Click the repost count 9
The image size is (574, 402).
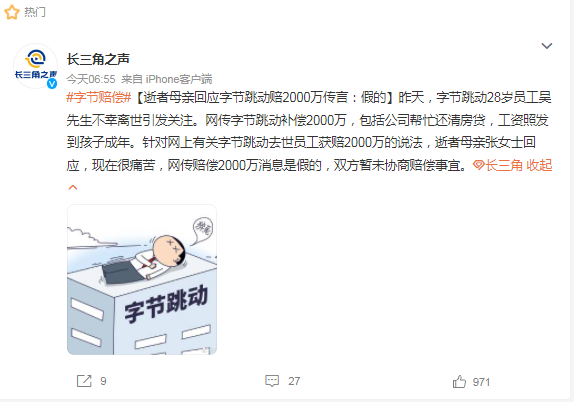point(103,381)
